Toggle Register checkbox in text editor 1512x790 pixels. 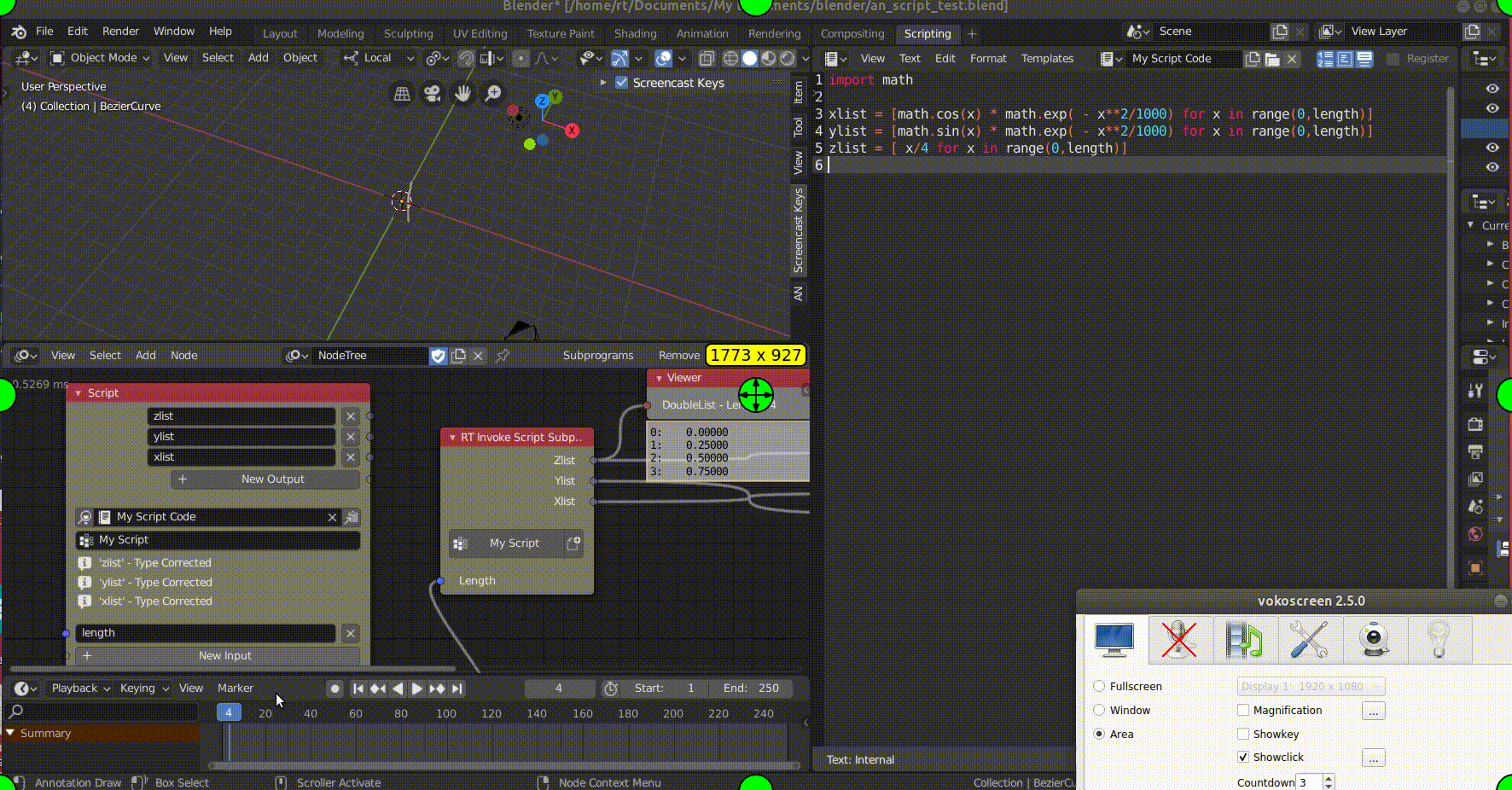(1393, 59)
